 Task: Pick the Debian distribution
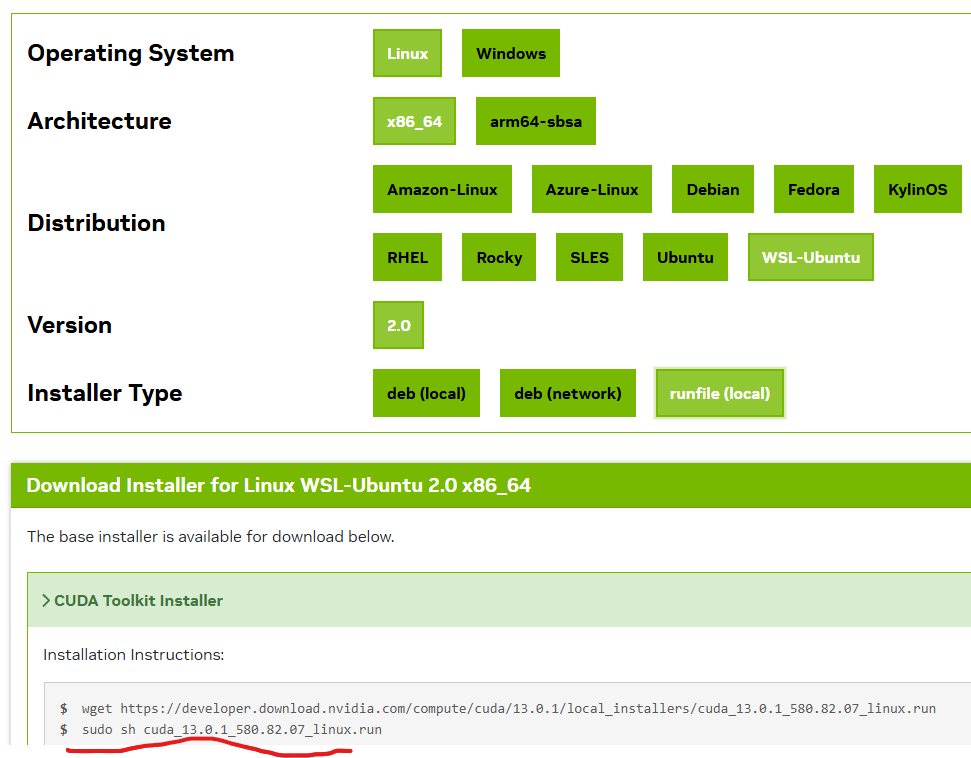tap(713, 190)
